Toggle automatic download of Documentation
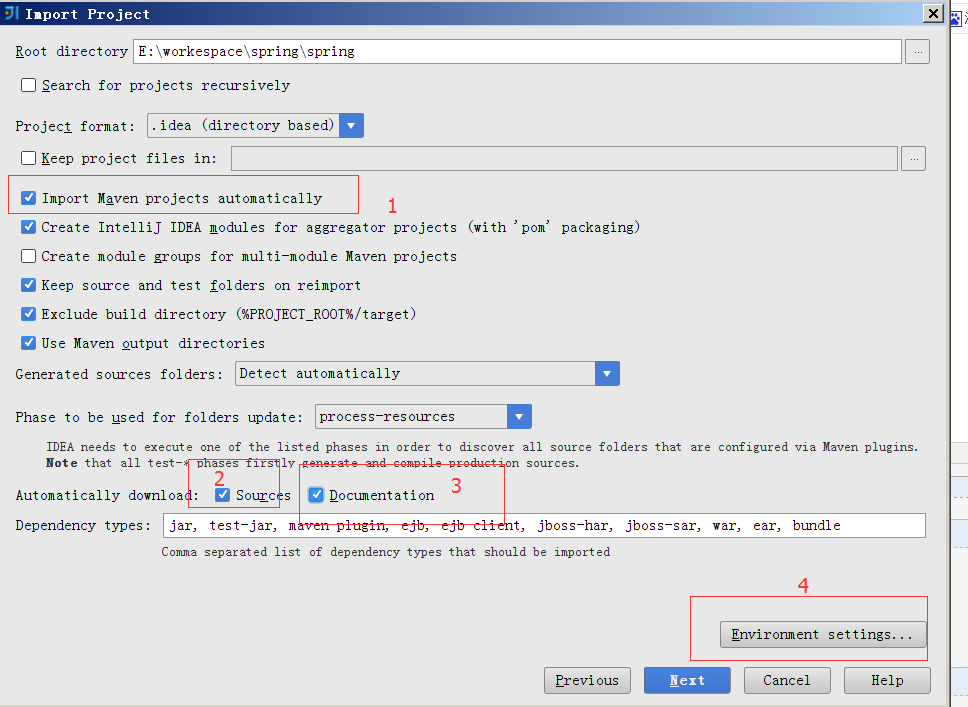968x707 pixels. tap(316, 495)
